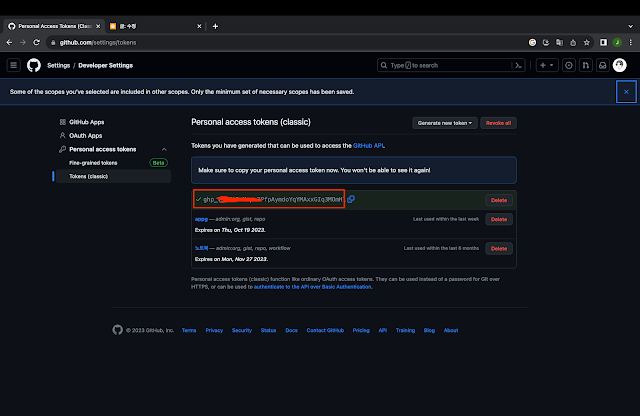Open the Privacy footer link
Viewport: 640px width, 416px height.
pyautogui.click(x=214, y=330)
